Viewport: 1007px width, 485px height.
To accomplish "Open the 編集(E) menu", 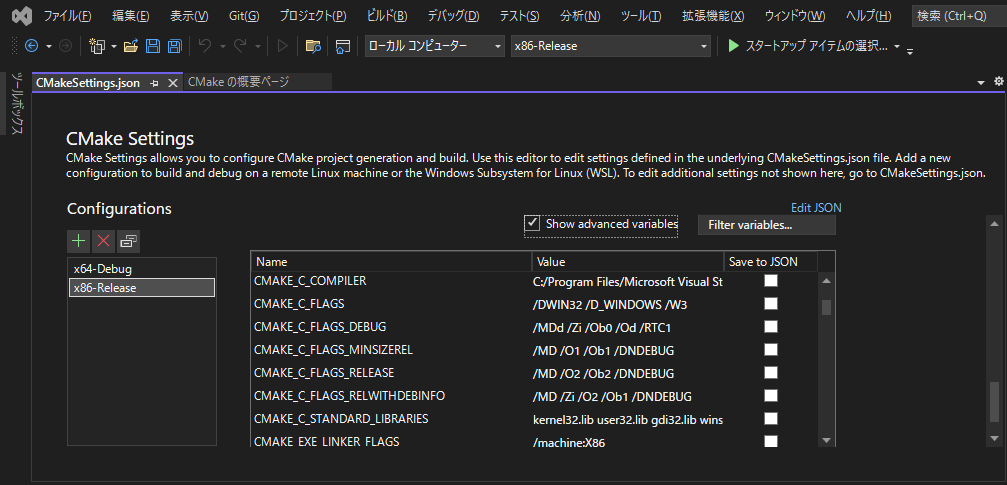I will pos(130,16).
